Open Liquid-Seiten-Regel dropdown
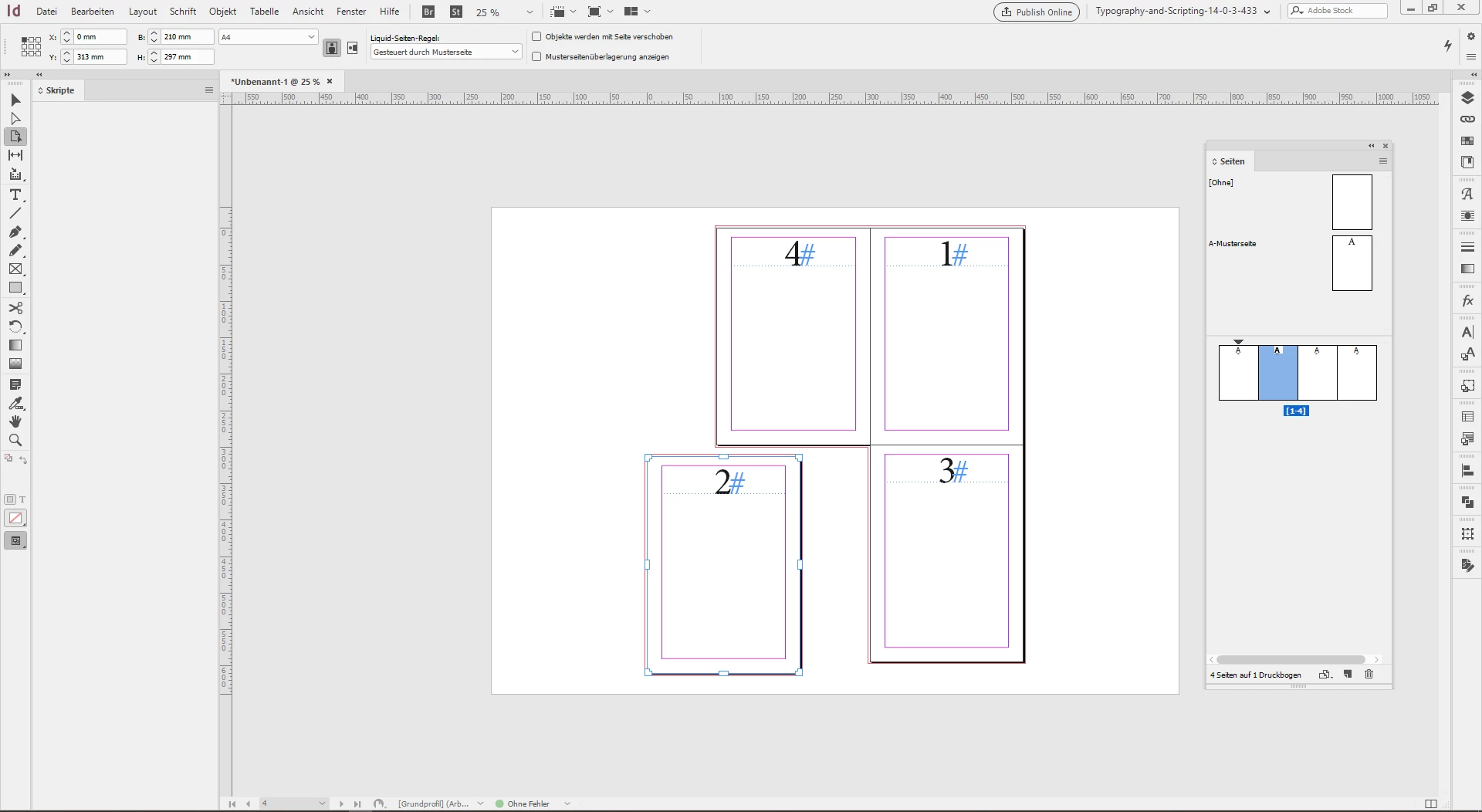This screenshot has height=812, width=1482. click(x=446, y=52)
